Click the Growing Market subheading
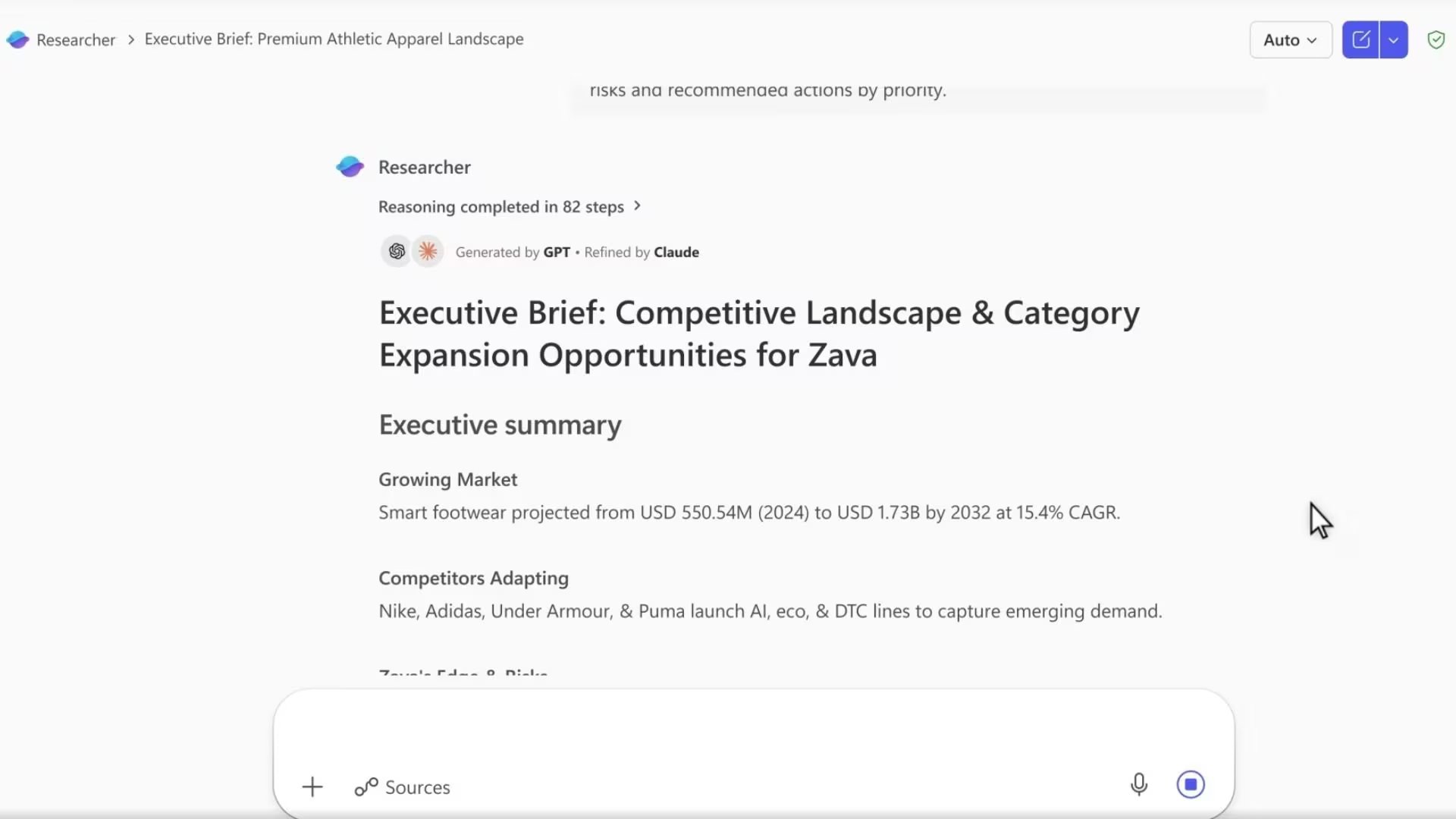The height and width of the screenshot is (819, 1456). [447, 479]
